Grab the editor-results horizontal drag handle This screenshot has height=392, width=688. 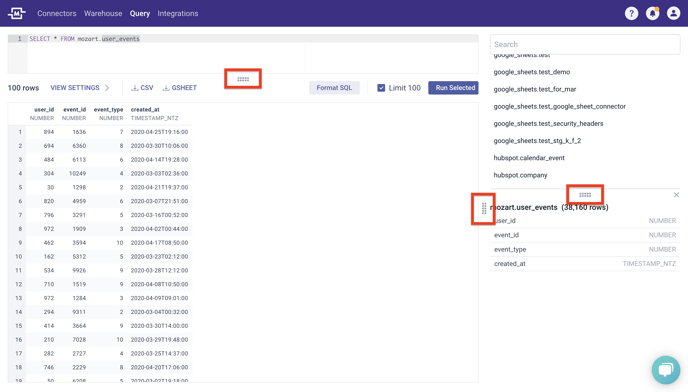coord(243,79)
